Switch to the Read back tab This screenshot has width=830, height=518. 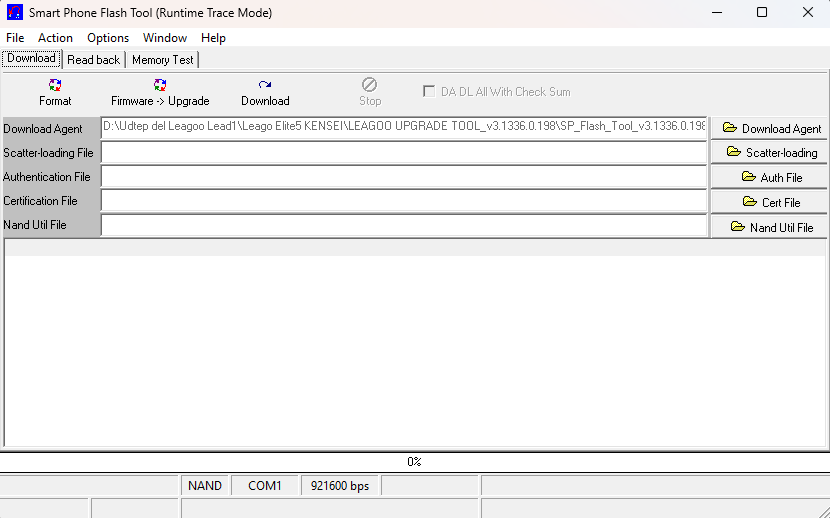tap(94, 60)
